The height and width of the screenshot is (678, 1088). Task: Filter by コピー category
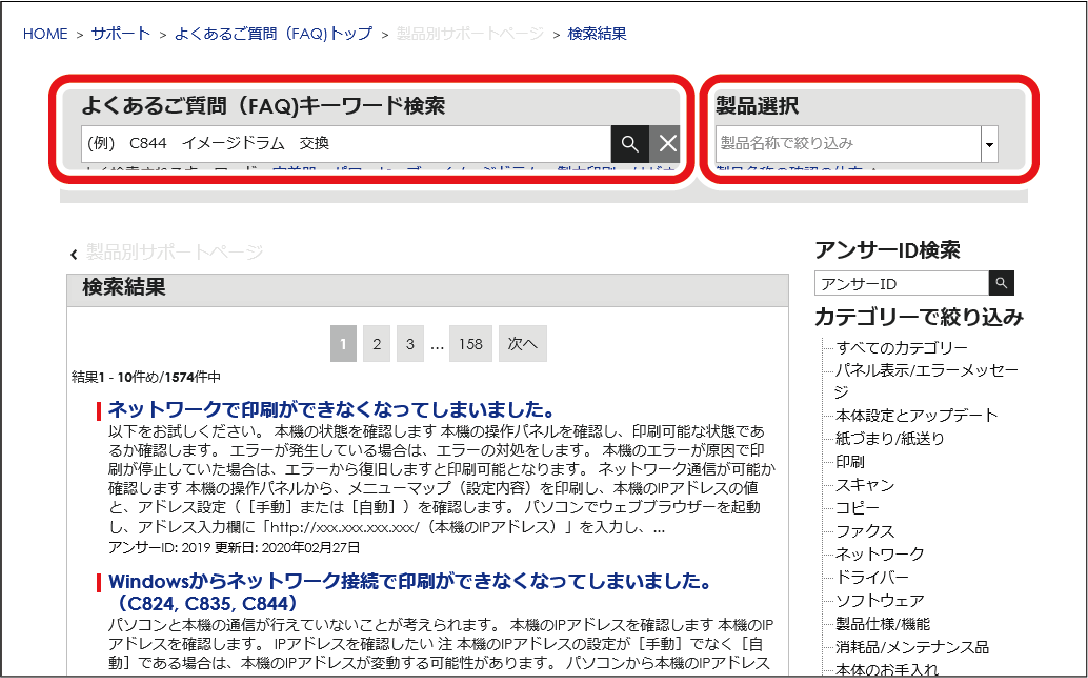[x=858, y=508]
